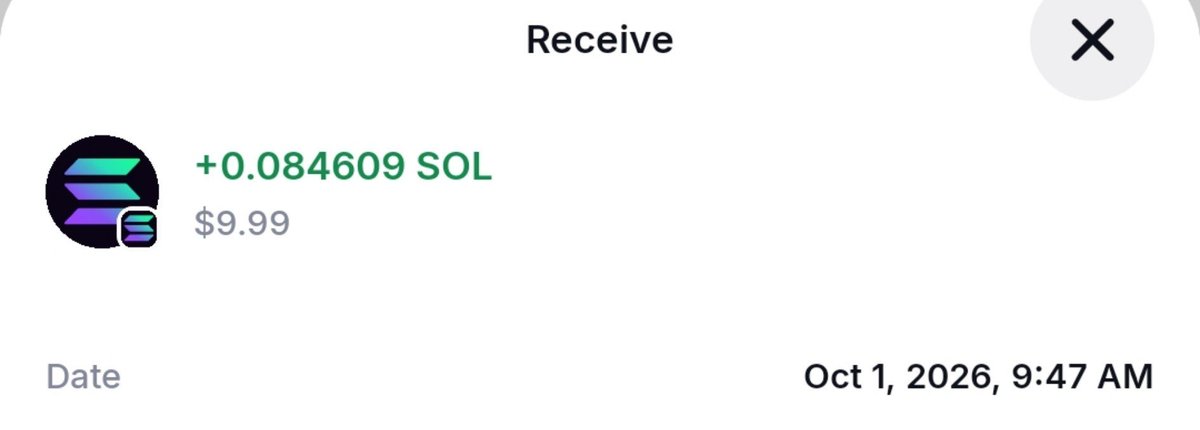
Task: Tap the large Solana token logo
Action: pos(102,191)
